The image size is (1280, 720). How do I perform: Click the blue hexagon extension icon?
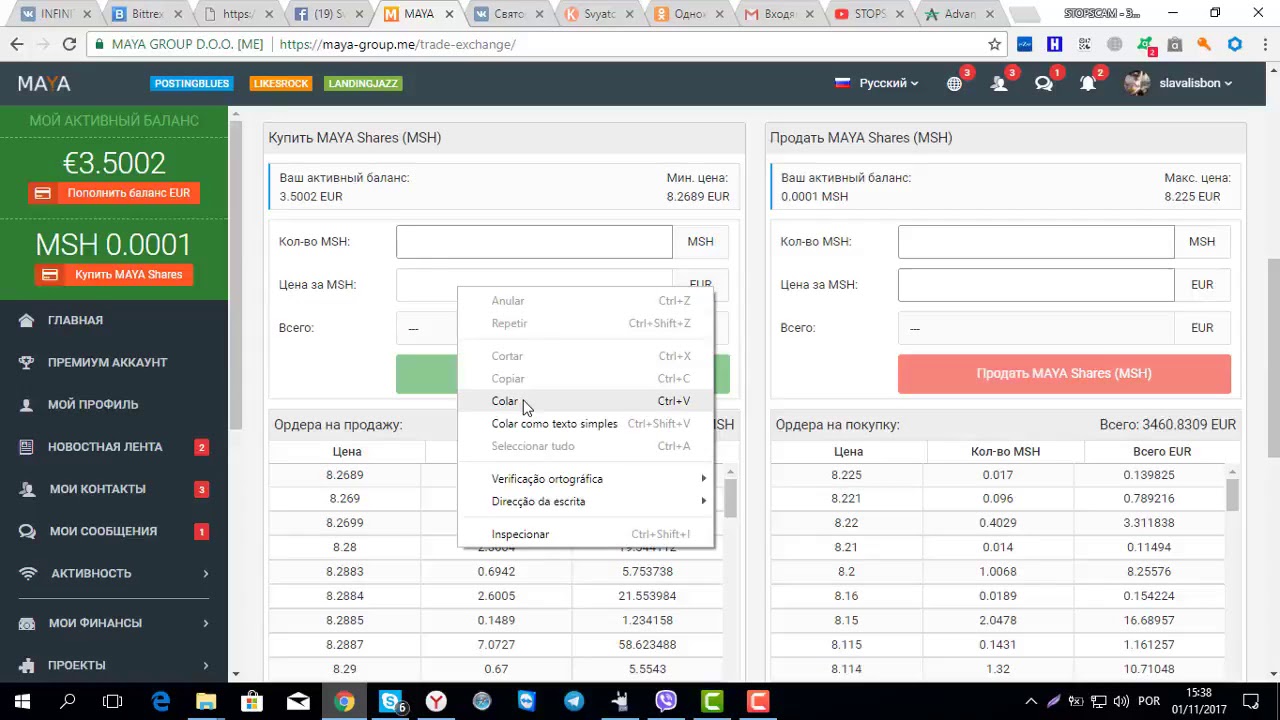point(1234,44)
